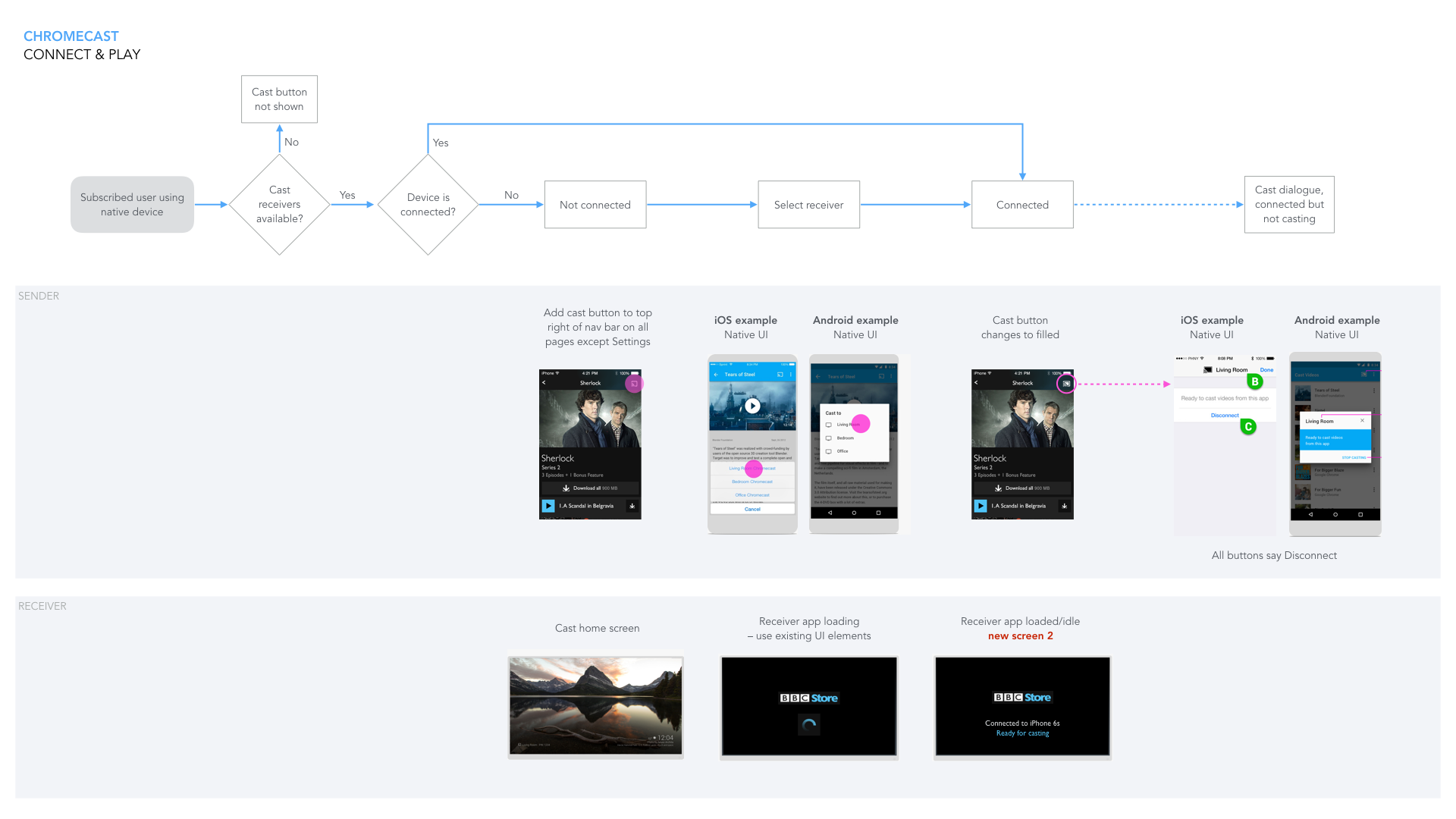Tap the Android back triangle below the Cast to dialog
This screenshot has height=819, width=1456.
[x=830, y=513]
